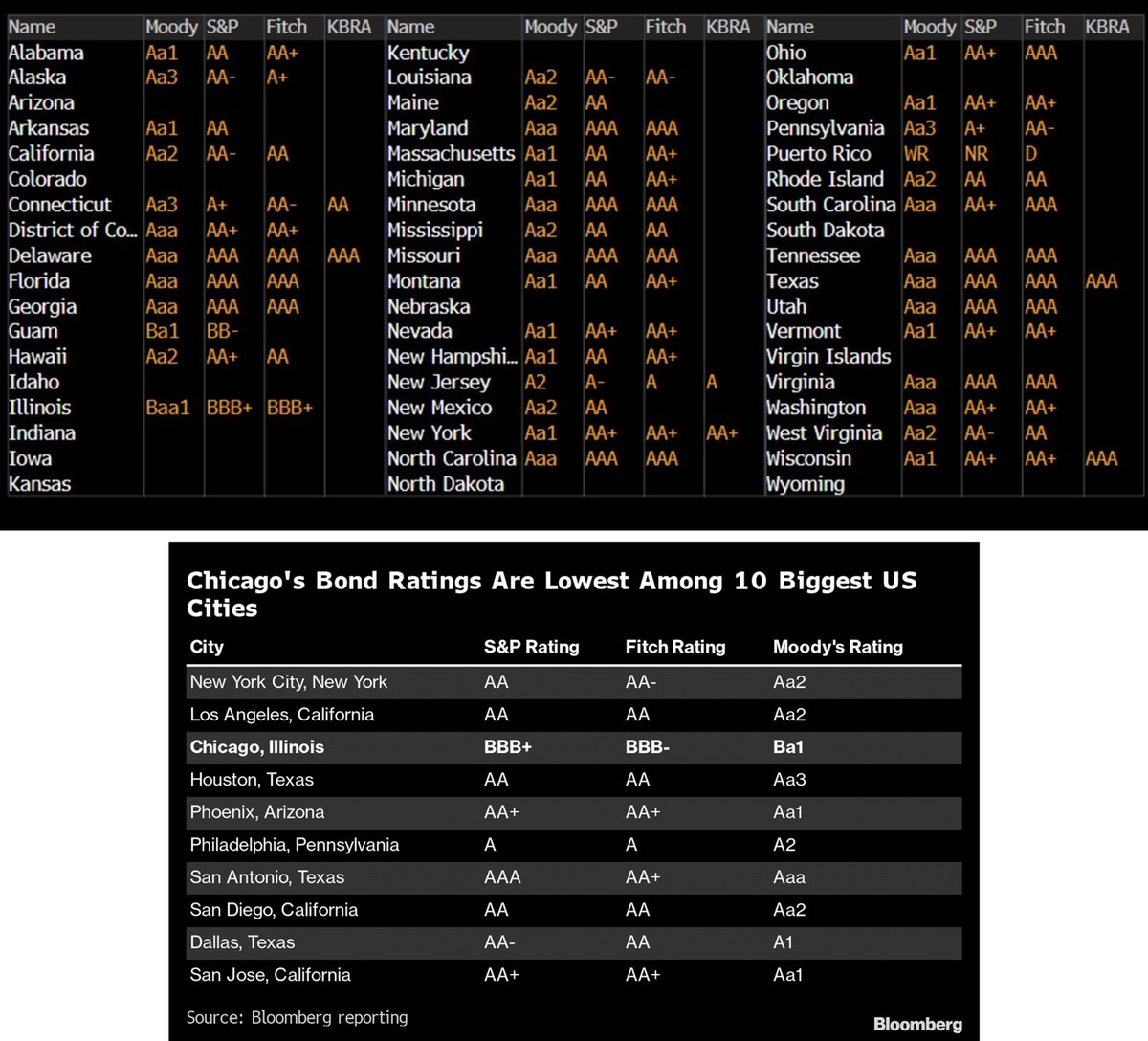
Task: Click Chicago's Moody's rating Ba1
Action: click(788, 747)
